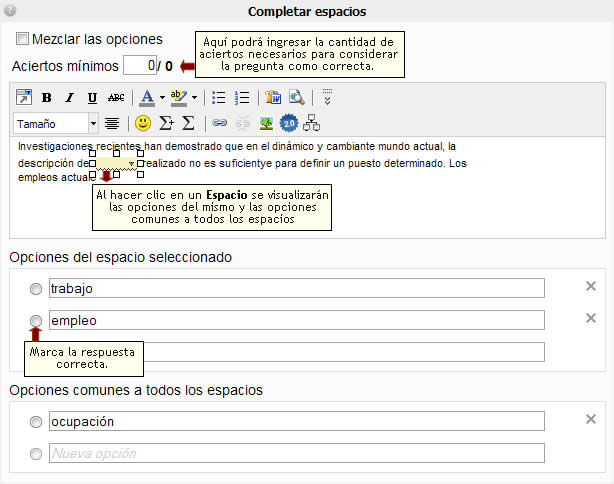Click the Nueva opción input field
Image resolution: width=614 pixels, height=484 pixels.
point(297,453)
